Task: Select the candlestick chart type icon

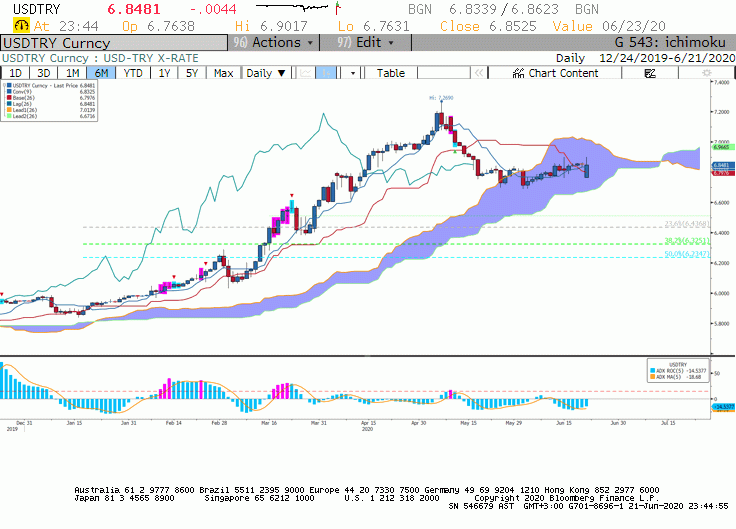Action: click(325, 73)
